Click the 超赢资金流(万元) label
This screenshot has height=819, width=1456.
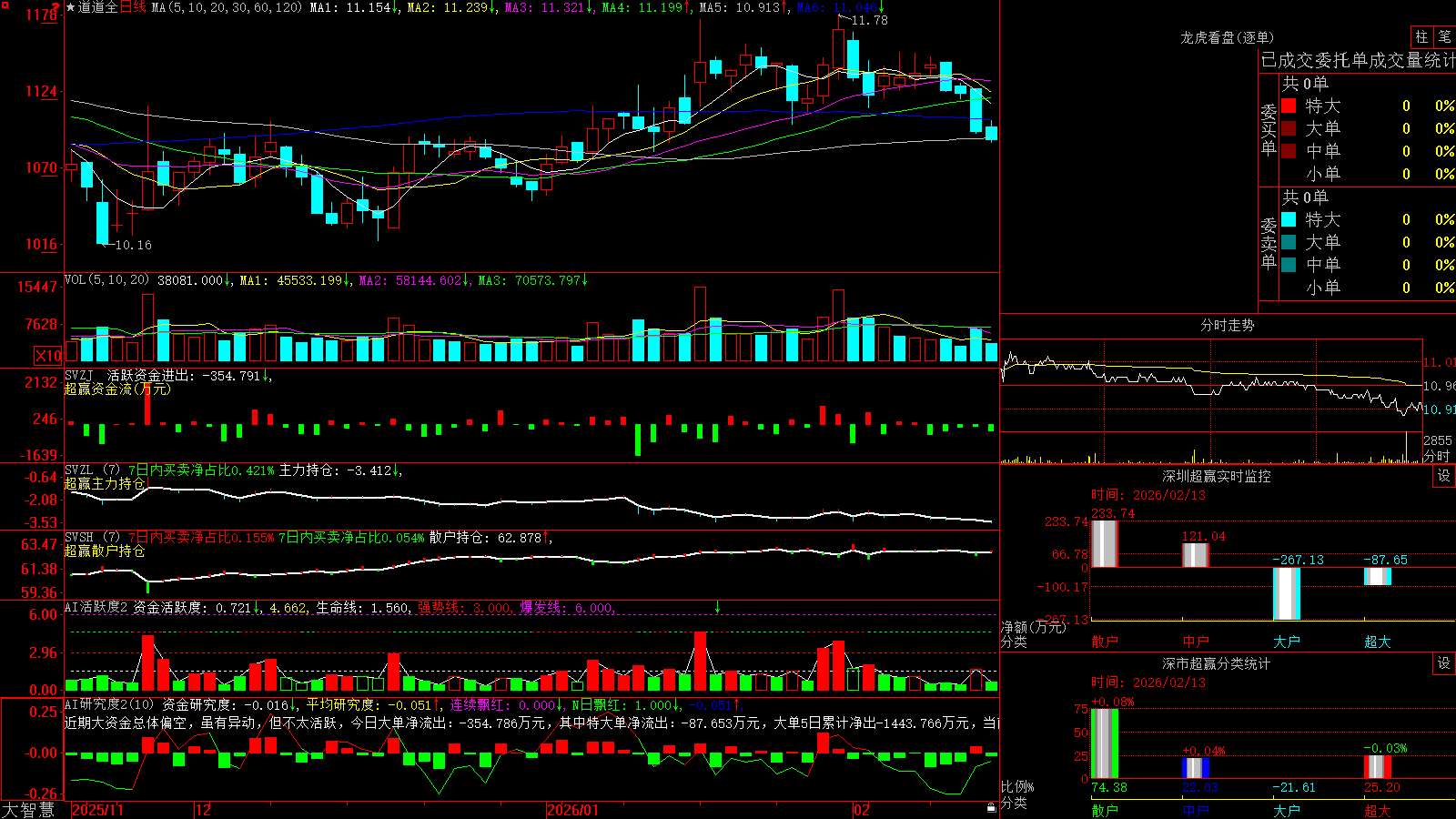[x=117, y=389]
